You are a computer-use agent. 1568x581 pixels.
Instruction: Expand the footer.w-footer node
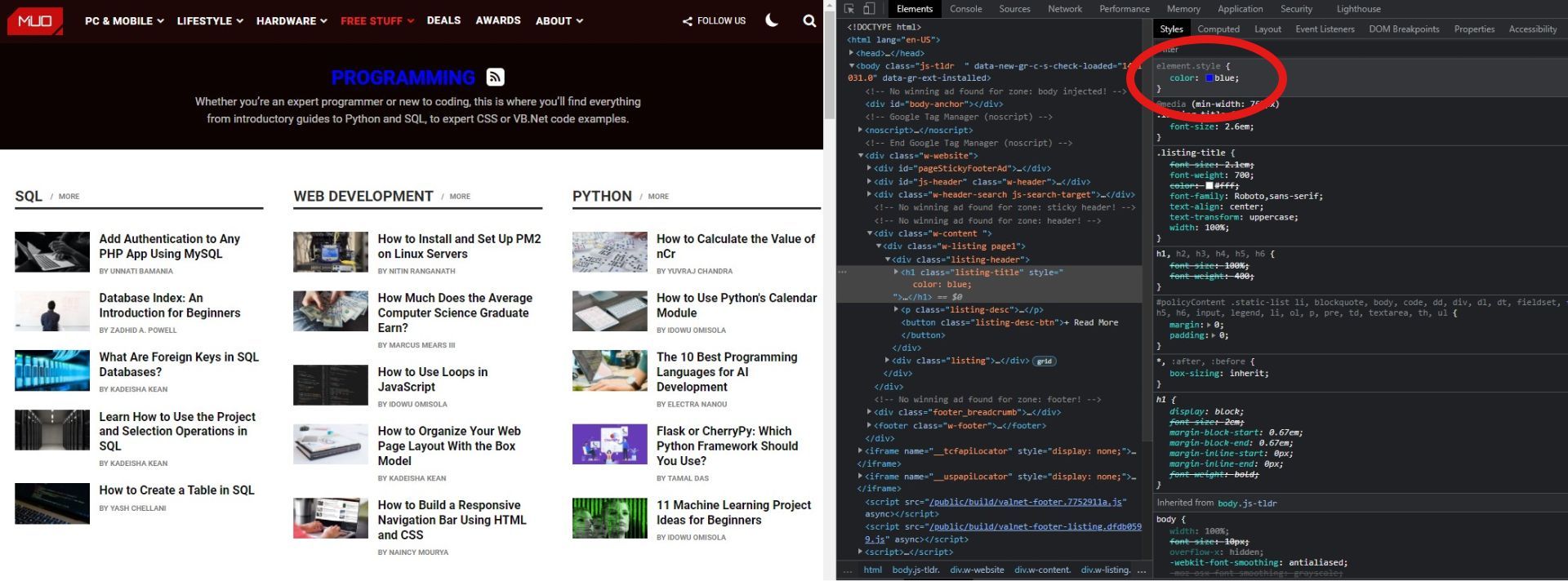tap(869, 425)
